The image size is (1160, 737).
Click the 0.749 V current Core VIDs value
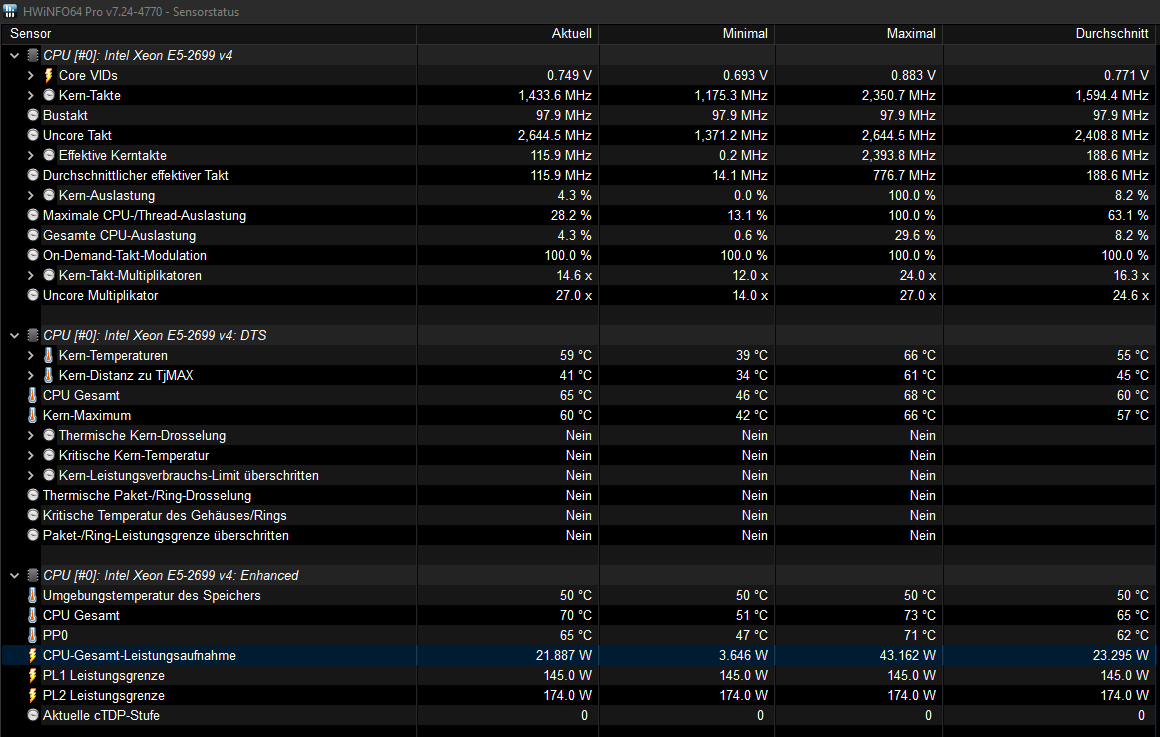point(569,75)
